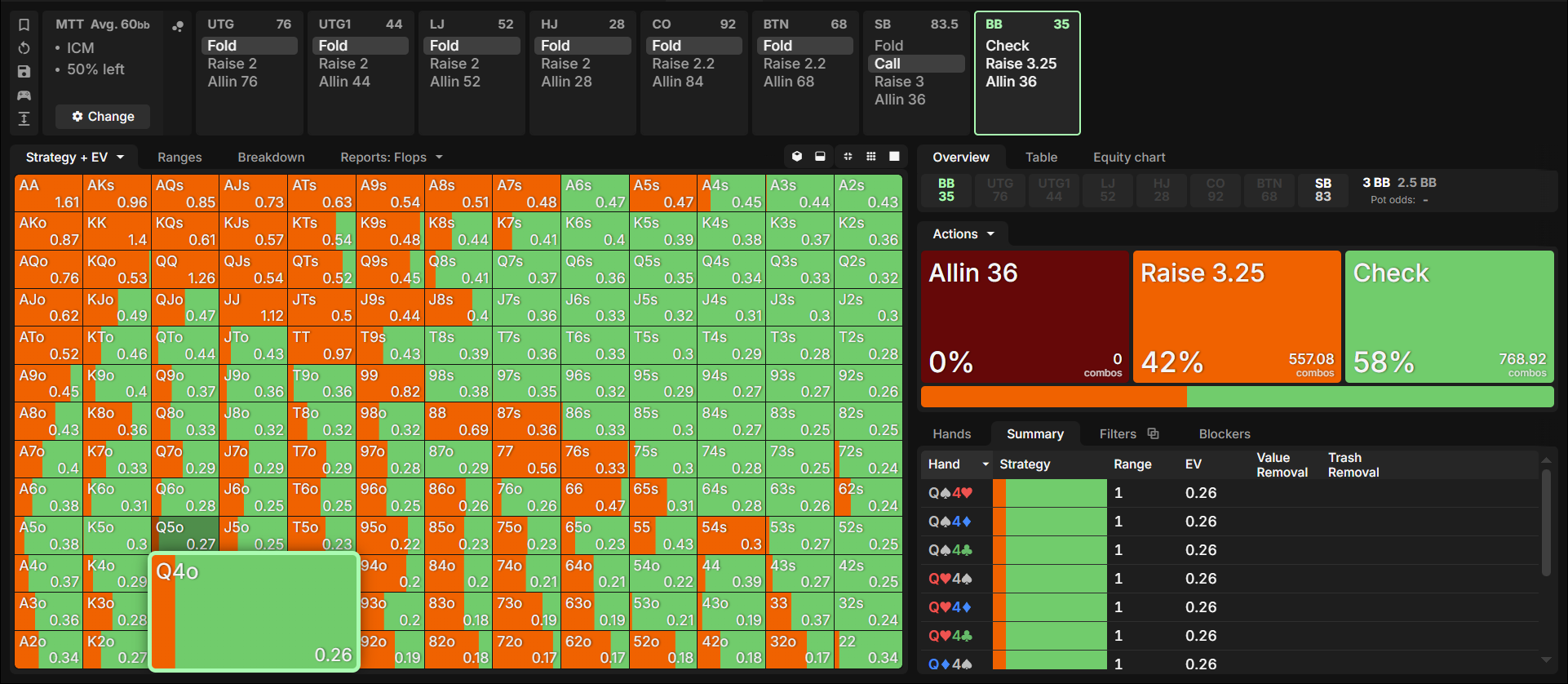Click the Allin 36 0% action card

(x=1025, y=317)
